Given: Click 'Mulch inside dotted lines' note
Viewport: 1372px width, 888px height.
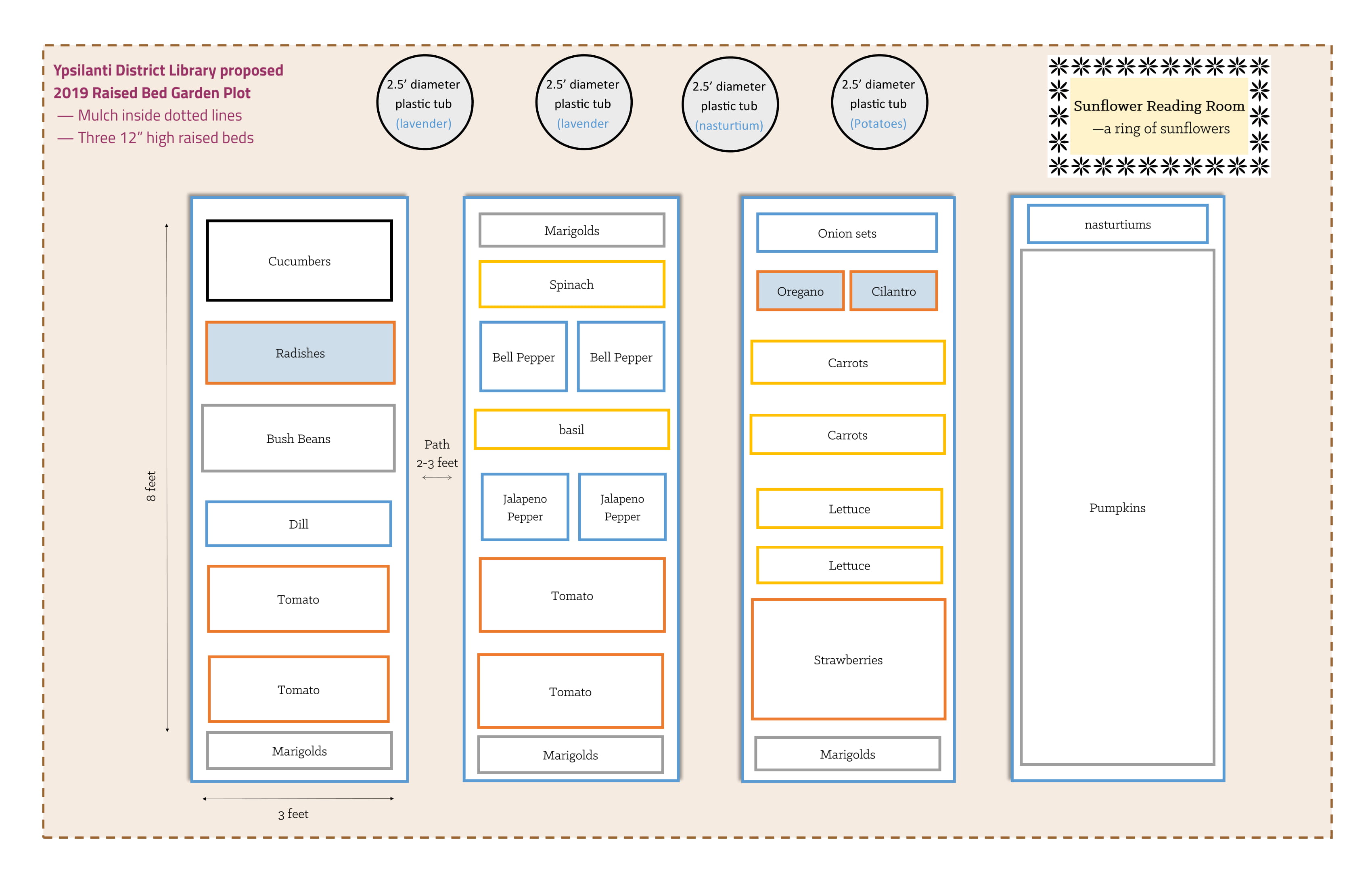Looking at the screenshot, I should click(150, 115).
